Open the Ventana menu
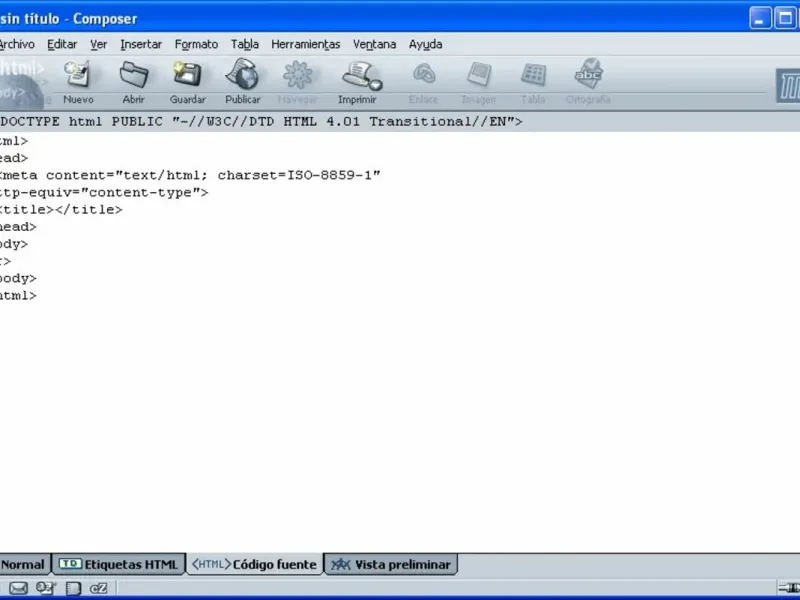Screen dimensions: 800x600 [x=374, y=44]
